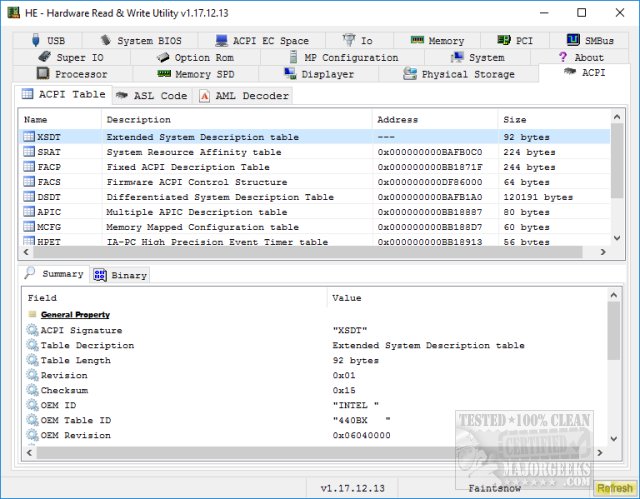Sort by Address column header
This screenshot has width=640, height=499.
pos(435,120)
